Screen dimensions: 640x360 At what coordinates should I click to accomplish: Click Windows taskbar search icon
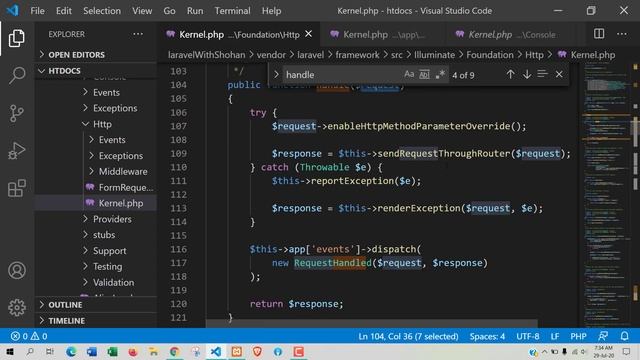click(30, 352)
